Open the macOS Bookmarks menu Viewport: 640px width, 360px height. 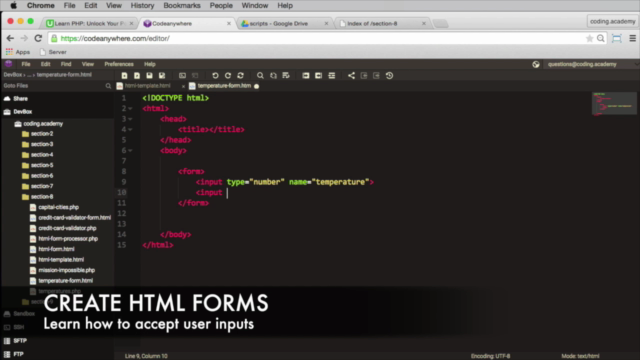click(182, 6)
